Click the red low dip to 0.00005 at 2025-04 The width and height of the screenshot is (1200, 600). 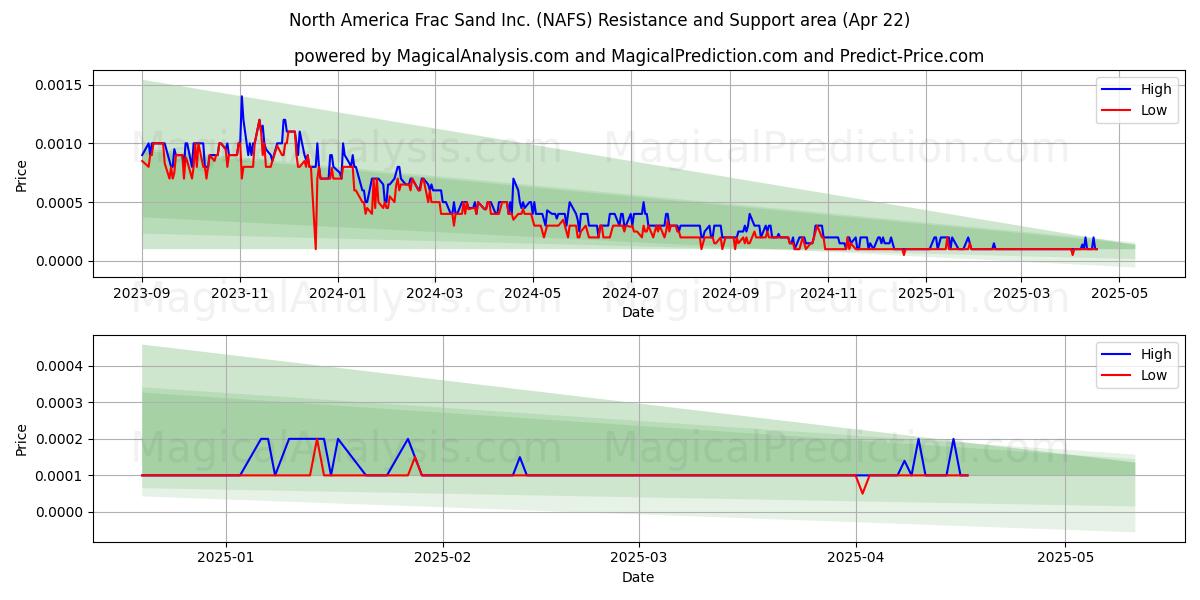click(x=862, y=493)
